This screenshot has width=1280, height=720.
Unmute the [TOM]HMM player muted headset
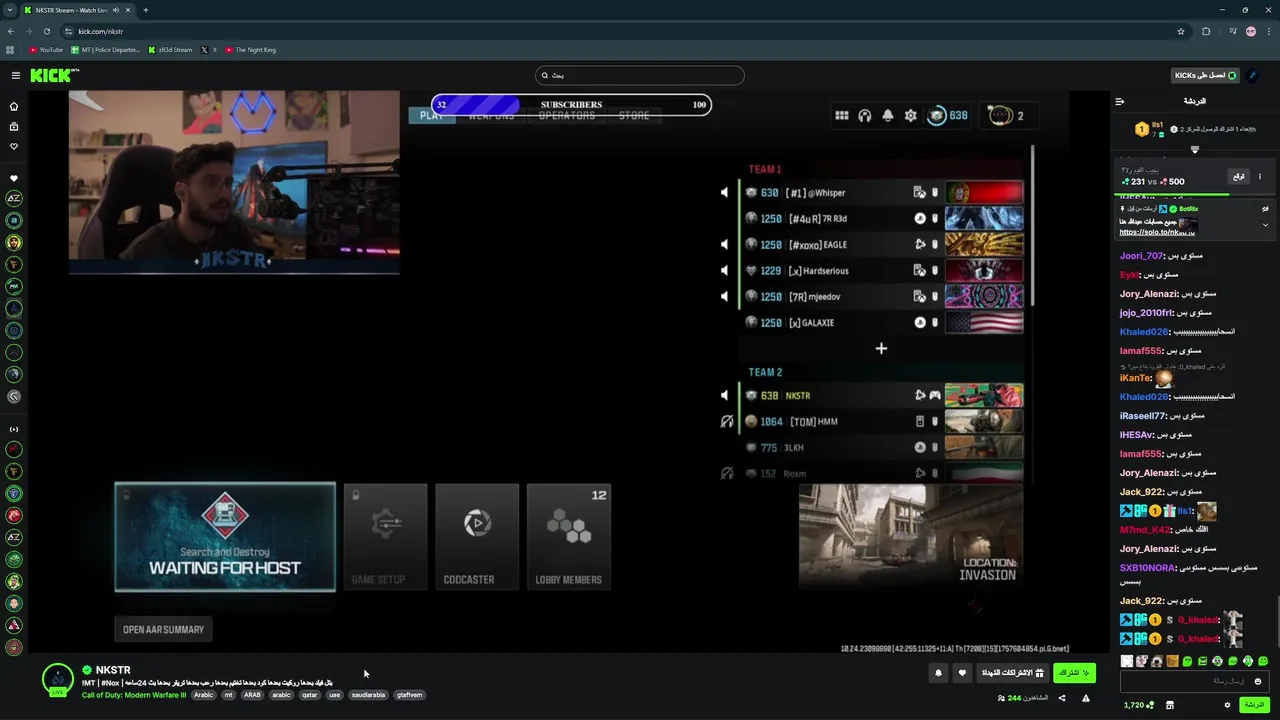click(x=727, y=421)
